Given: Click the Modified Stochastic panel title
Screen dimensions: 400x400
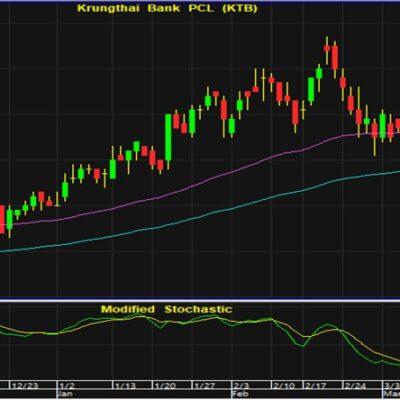Looking at the screenshot, I should pos(166,309).
